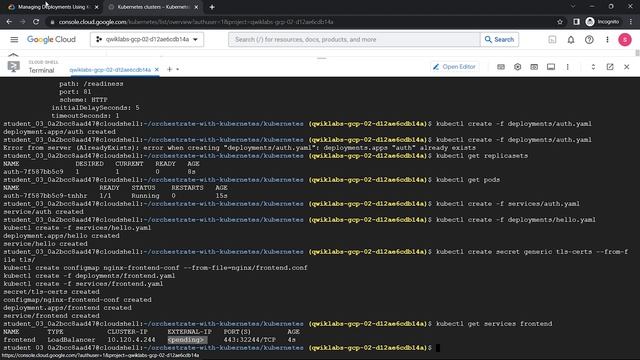This screenshot has height=360, width=640.
Task: Select the qwiklabs-gcp-02 terminal tab
Action: click(110, 70)
